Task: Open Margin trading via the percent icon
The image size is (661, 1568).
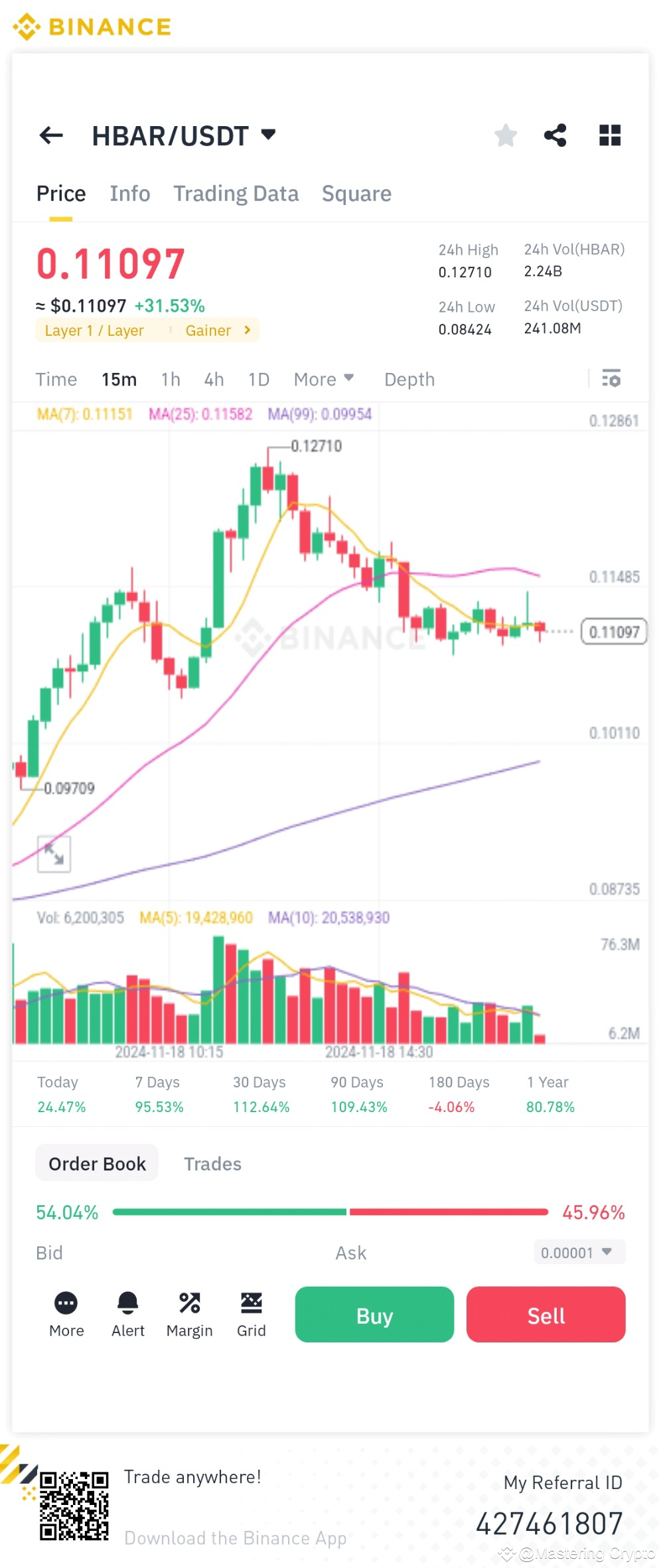Action: (189, 1302)
